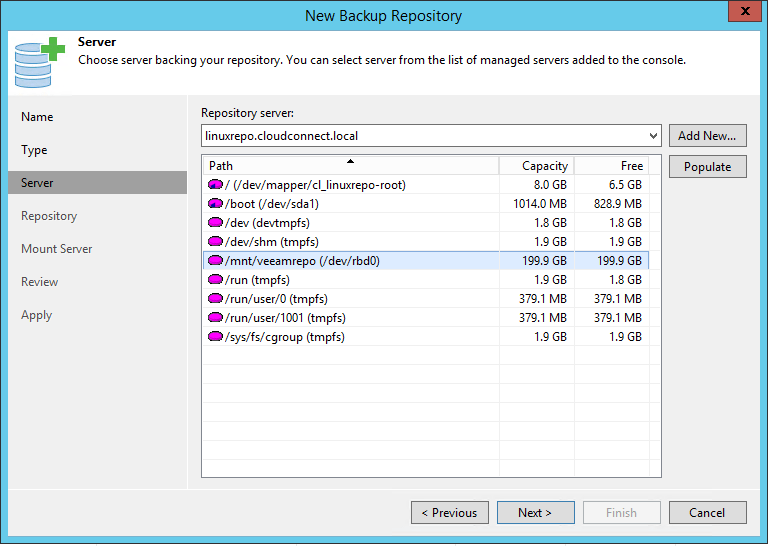This screenshot has height=546, width=768.
Task: Open the Repository server dropdown arrow
Action: coord(653,136)
